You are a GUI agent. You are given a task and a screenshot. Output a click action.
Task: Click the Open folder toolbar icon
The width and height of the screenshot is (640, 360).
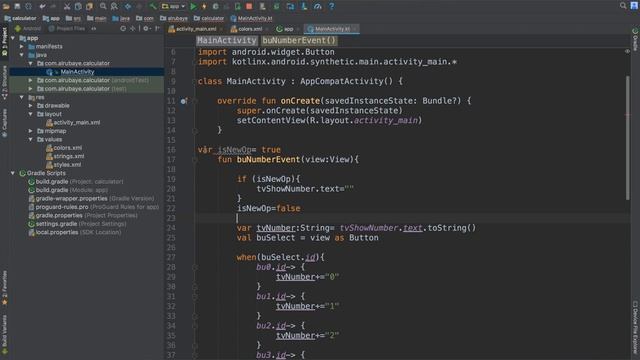click(6, 6)
